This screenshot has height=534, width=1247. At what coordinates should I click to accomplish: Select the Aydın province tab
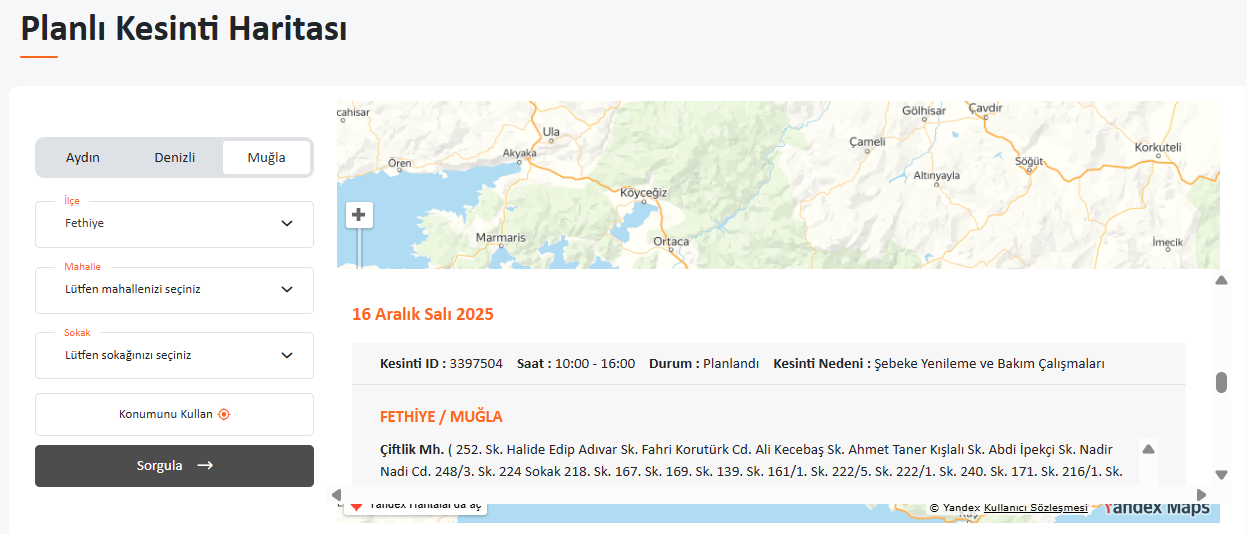pos(83,158)
